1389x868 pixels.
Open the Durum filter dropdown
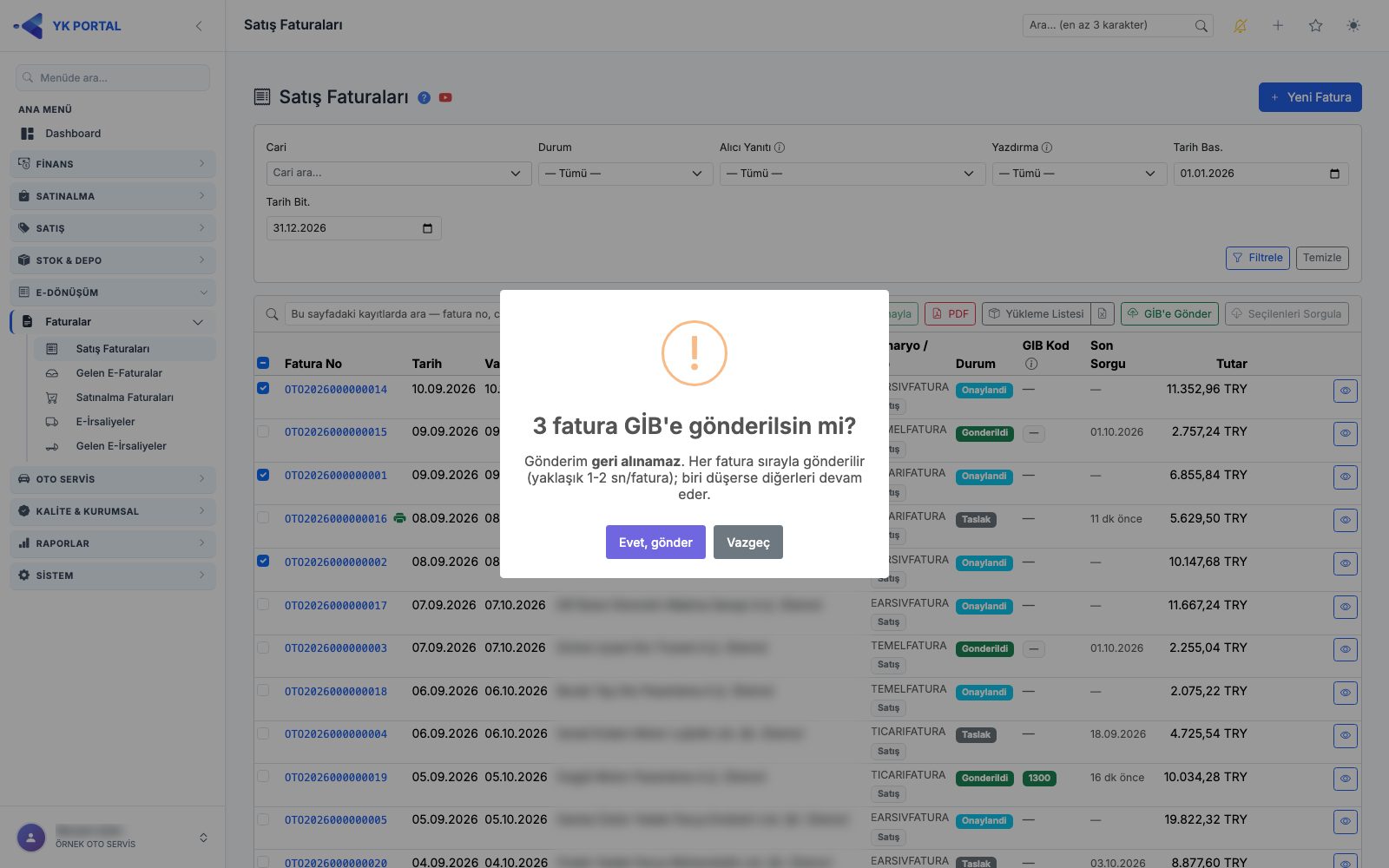(625, 174)
